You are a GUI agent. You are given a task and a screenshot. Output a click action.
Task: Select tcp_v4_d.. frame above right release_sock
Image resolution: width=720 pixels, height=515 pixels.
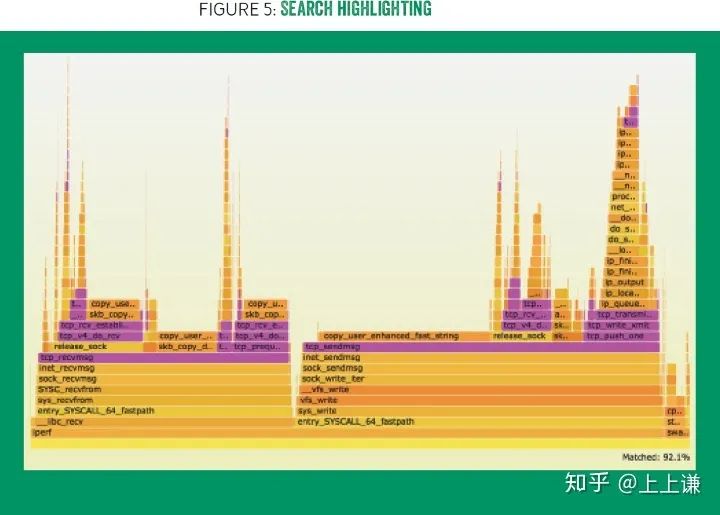pos(526,325)
